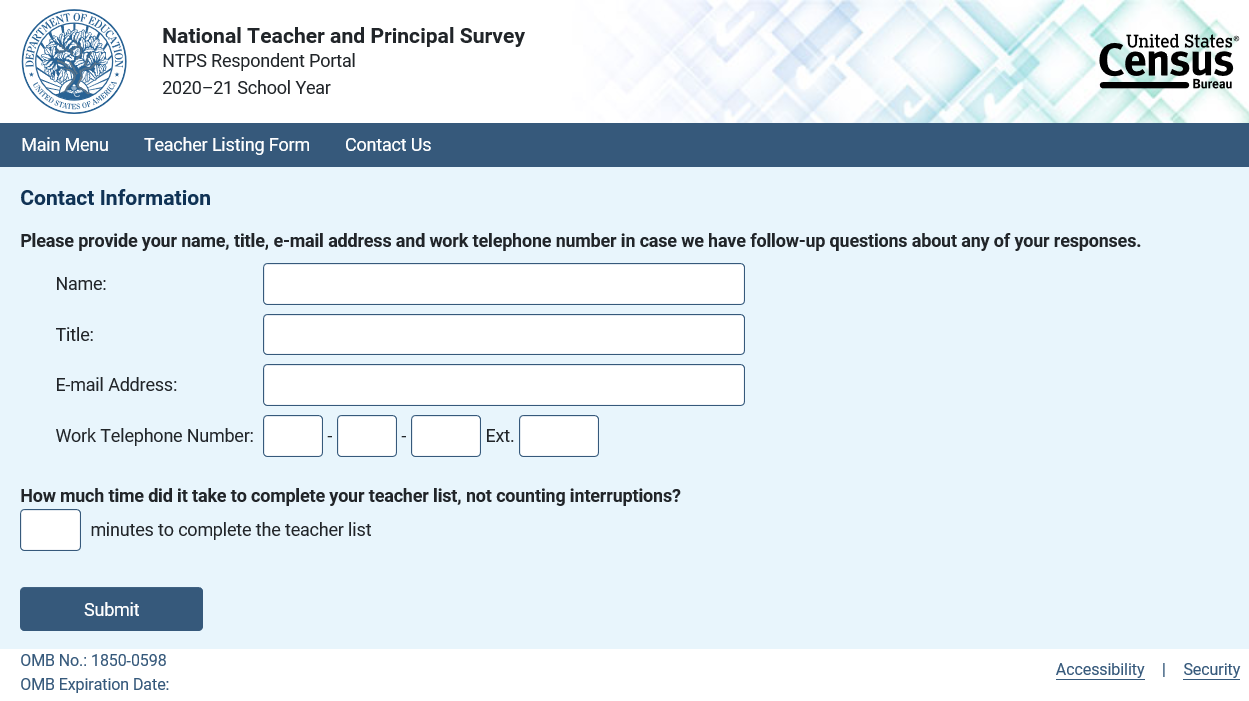Image resolution: width=1249 pixels, height=701 pixels.
Task: Click the Department of Education seal logo
Action: (x=74, y=62)
